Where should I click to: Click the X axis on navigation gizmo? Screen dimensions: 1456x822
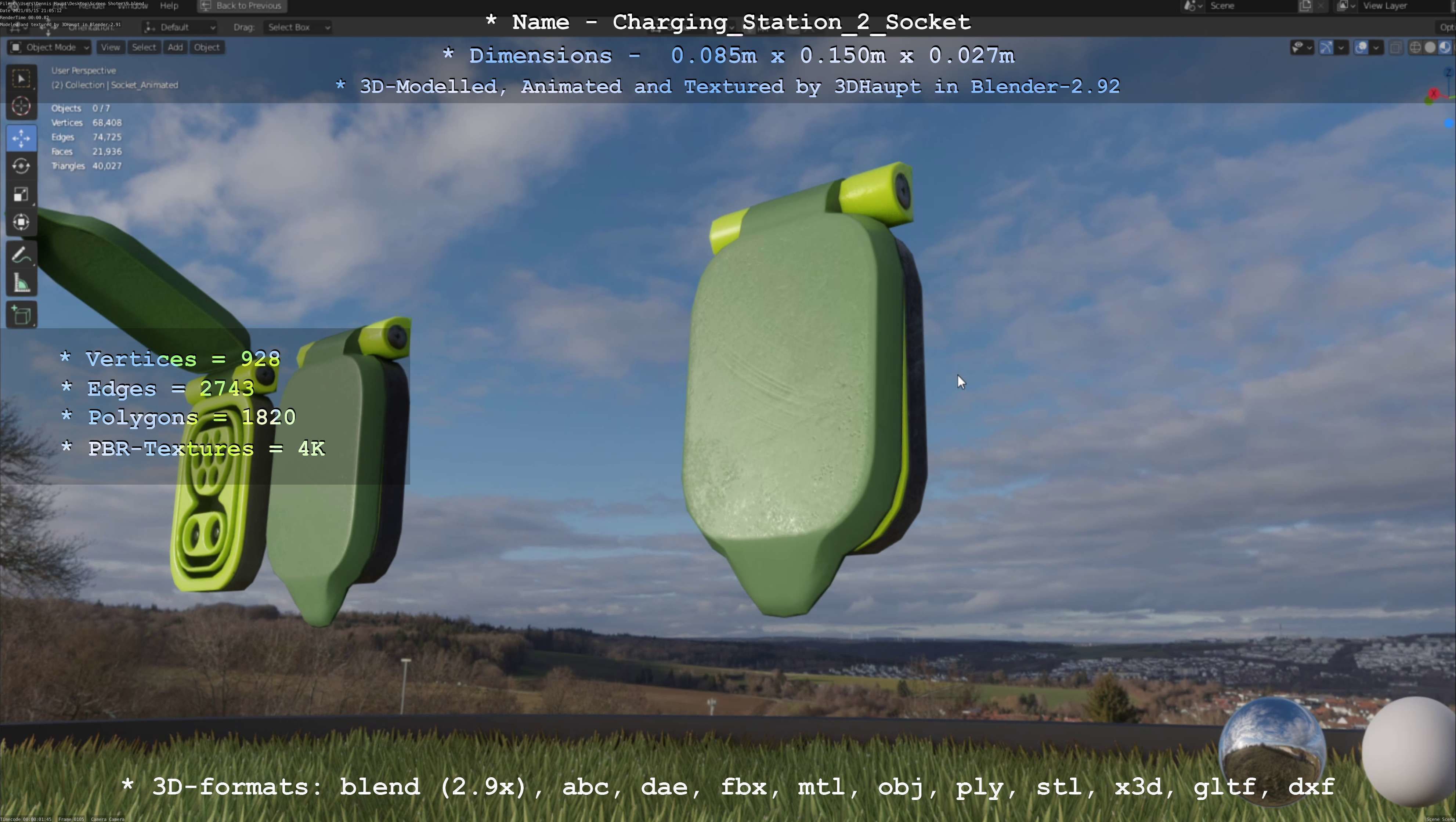pyautogui.click(x=1433, y=93)
